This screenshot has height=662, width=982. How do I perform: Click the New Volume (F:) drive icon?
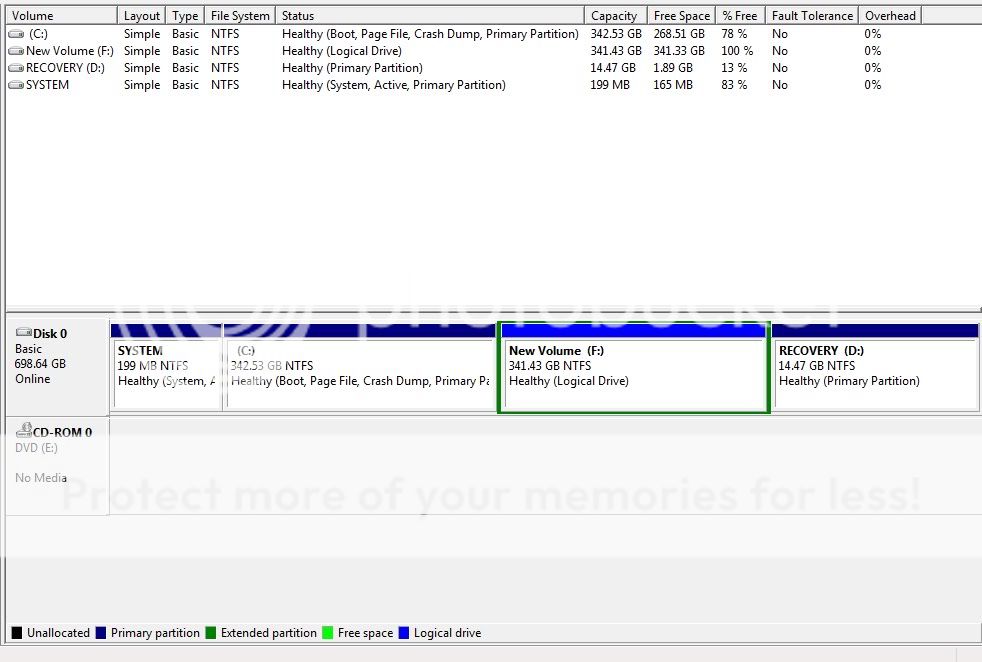tap(16, 51)
